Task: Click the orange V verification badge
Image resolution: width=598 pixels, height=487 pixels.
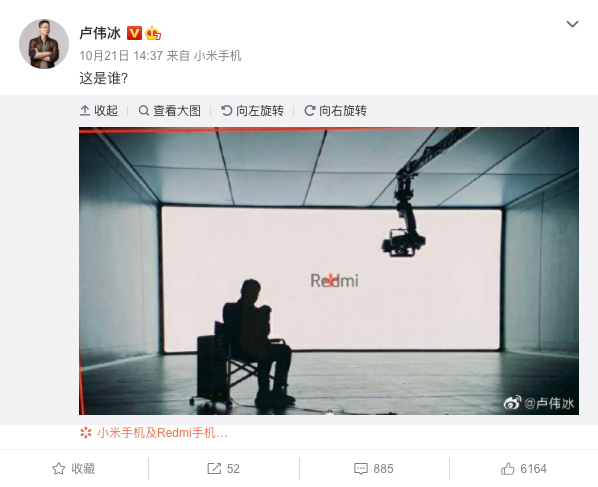Action: click(x=134, y=34)
